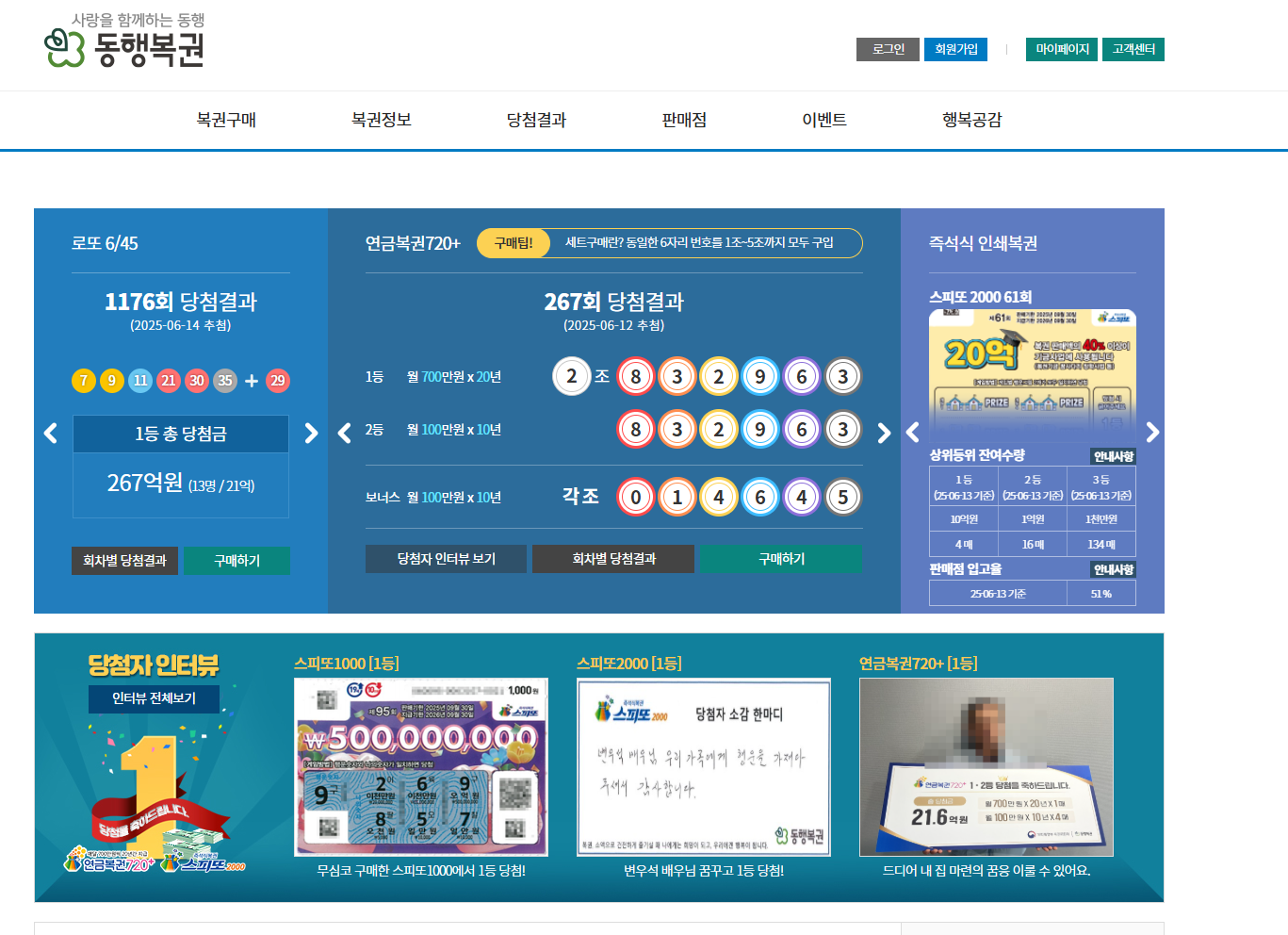
Task: Click the 1등 총 당첨금 label
Action: (181, 434)
